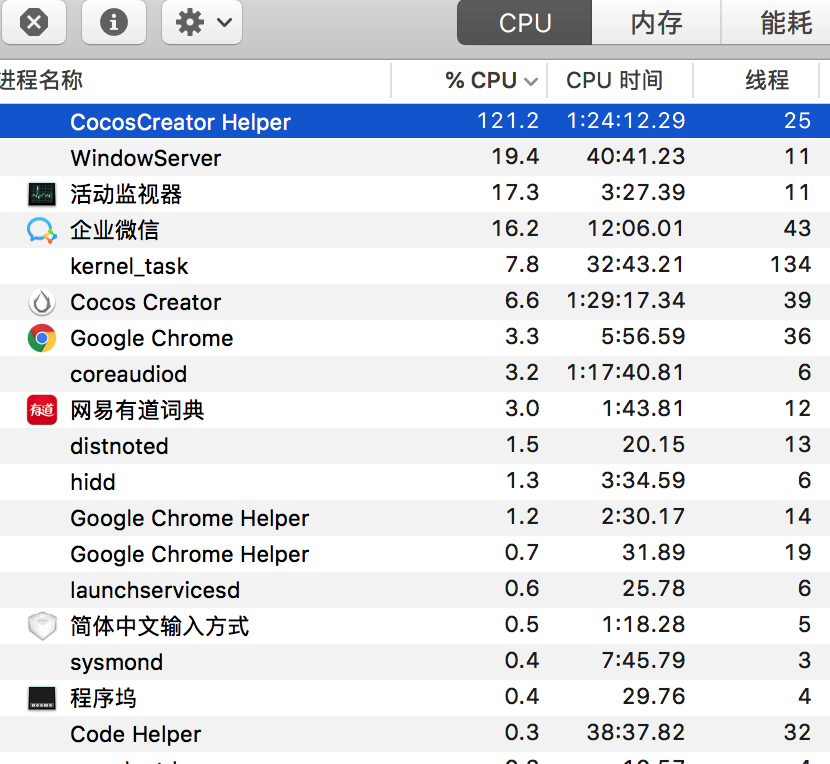
Task: Switch to the 内存 tab
Action: point(656,23)
